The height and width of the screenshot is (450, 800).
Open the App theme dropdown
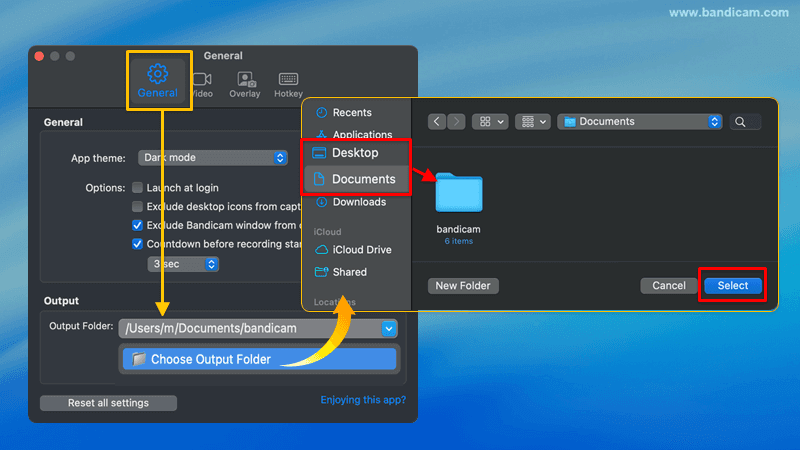coord(213,157)
